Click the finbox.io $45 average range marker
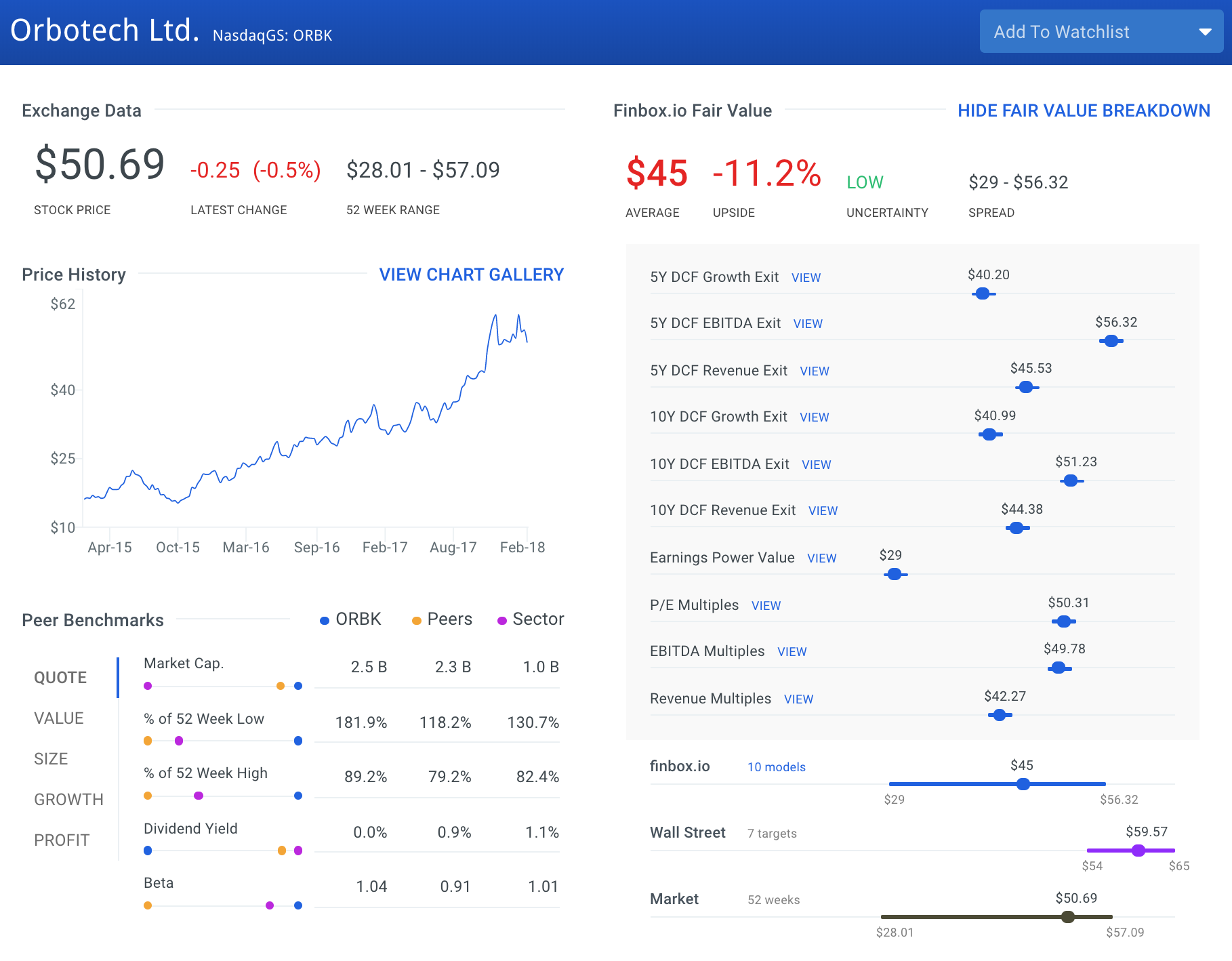 [1023, 784]
